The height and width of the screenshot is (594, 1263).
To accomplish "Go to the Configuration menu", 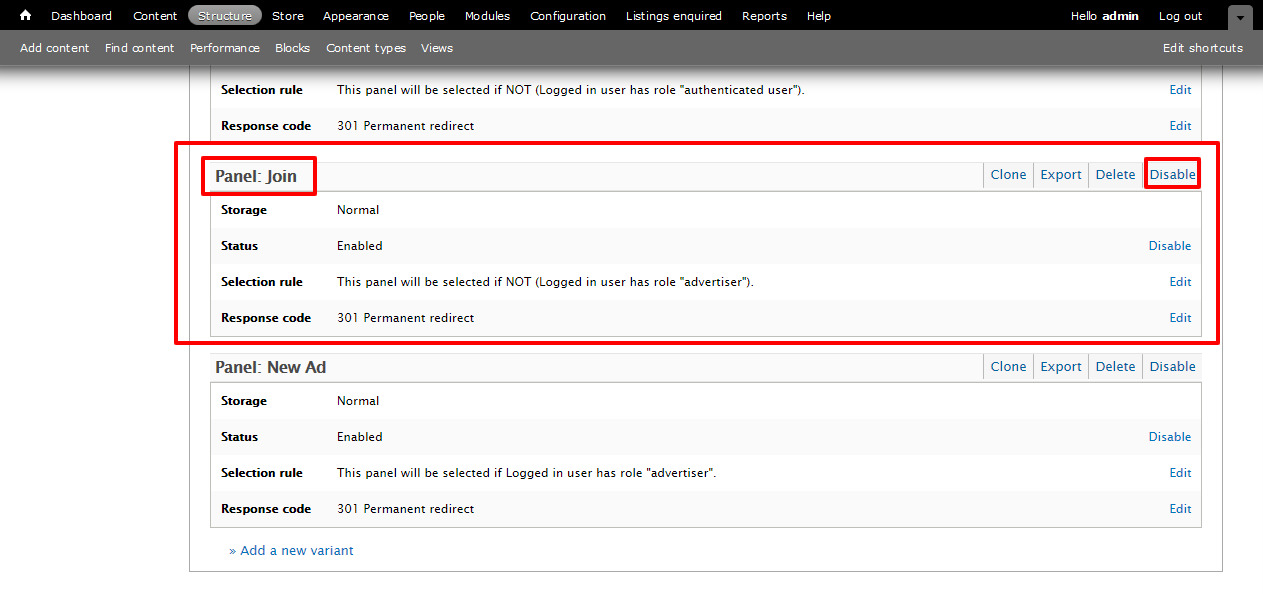I will click(568, 16).
